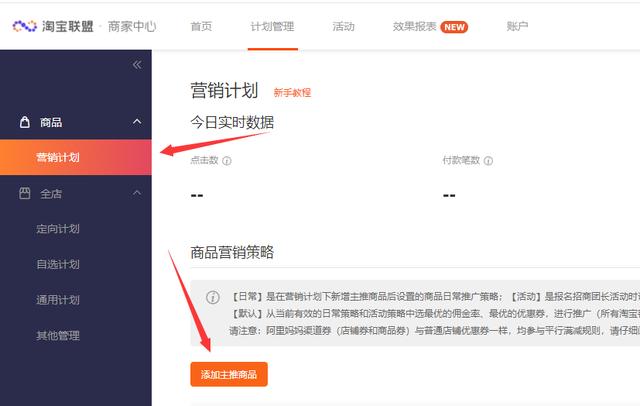The image size is (640, 406).
Task: Go to the 账户 tab
Action: (x=517, y=27)
